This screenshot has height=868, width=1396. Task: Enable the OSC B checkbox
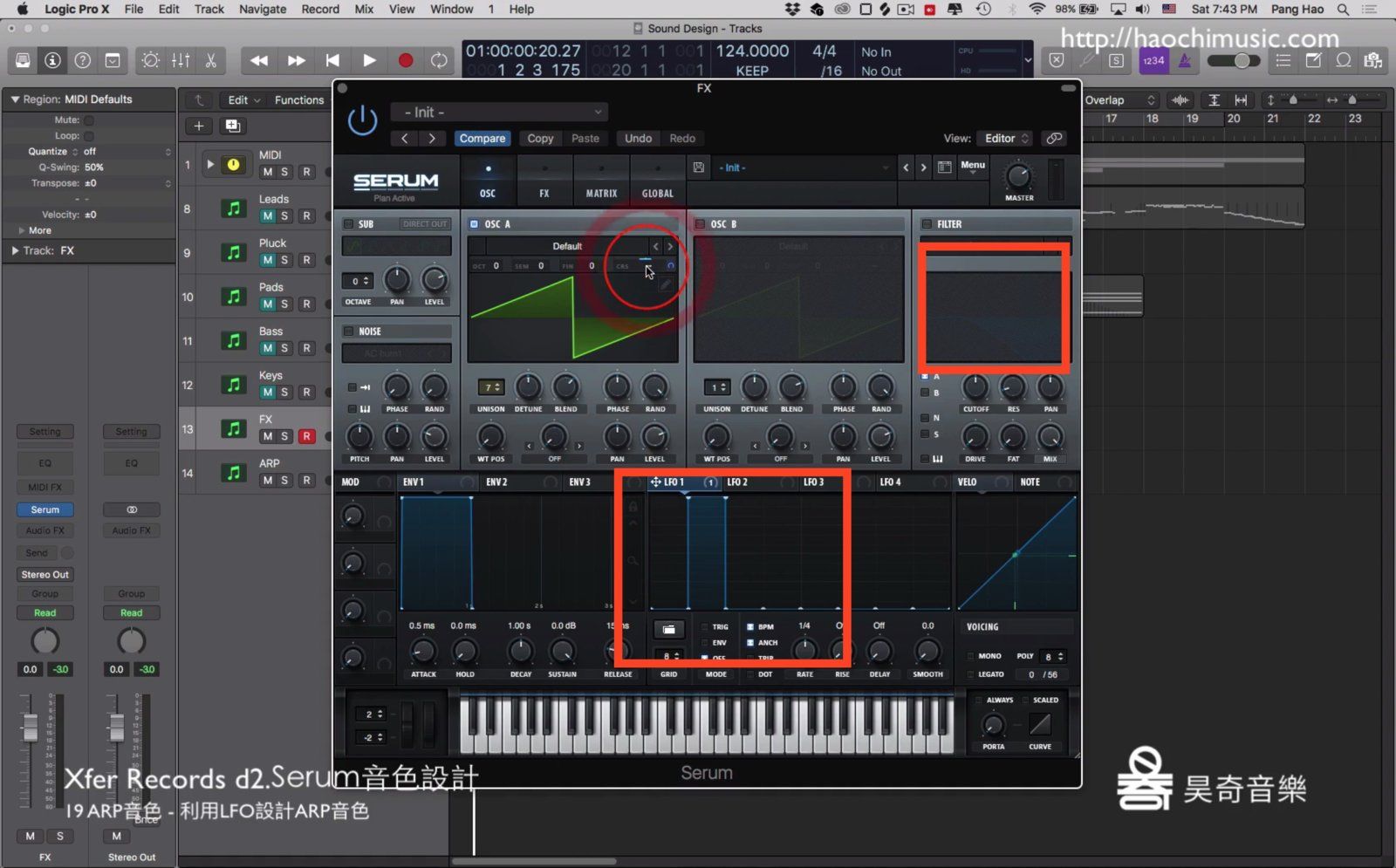[700, 224]
